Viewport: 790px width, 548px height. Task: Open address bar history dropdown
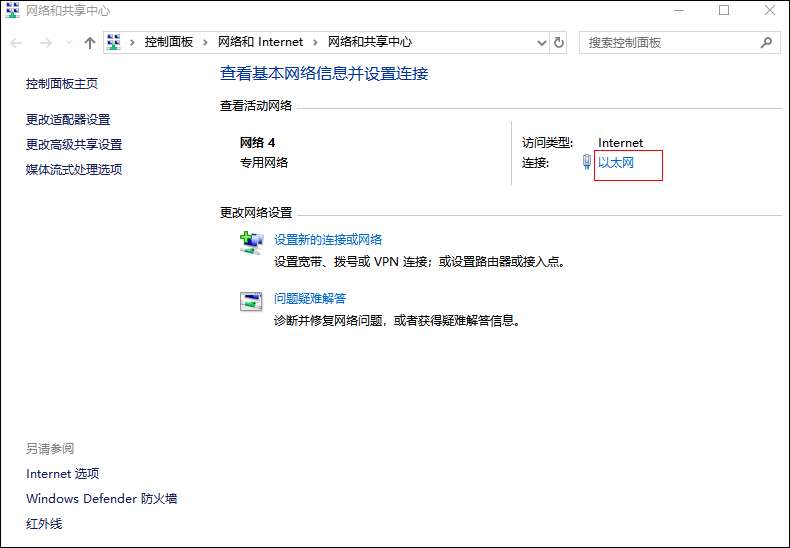click(x=542, y=43)
